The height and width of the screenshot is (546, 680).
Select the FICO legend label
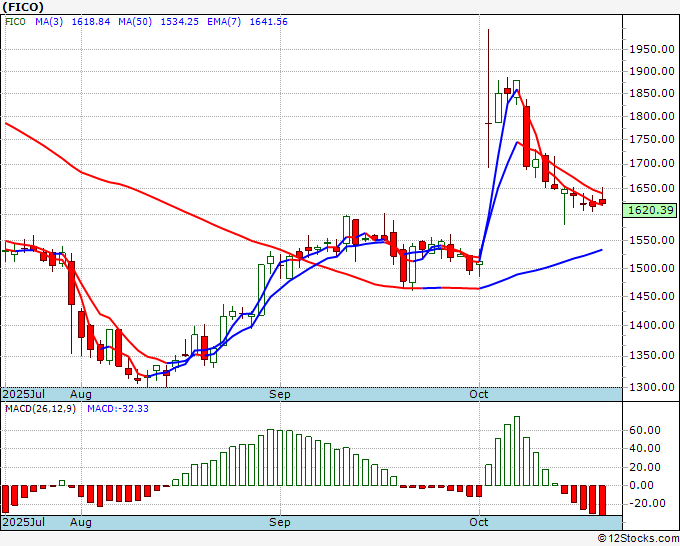(x=15, y=22)
